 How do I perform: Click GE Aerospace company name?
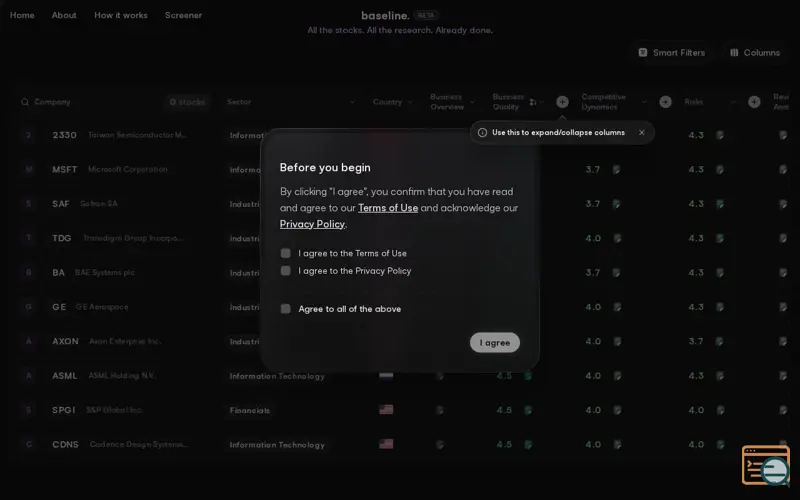(x=102, y=307)
